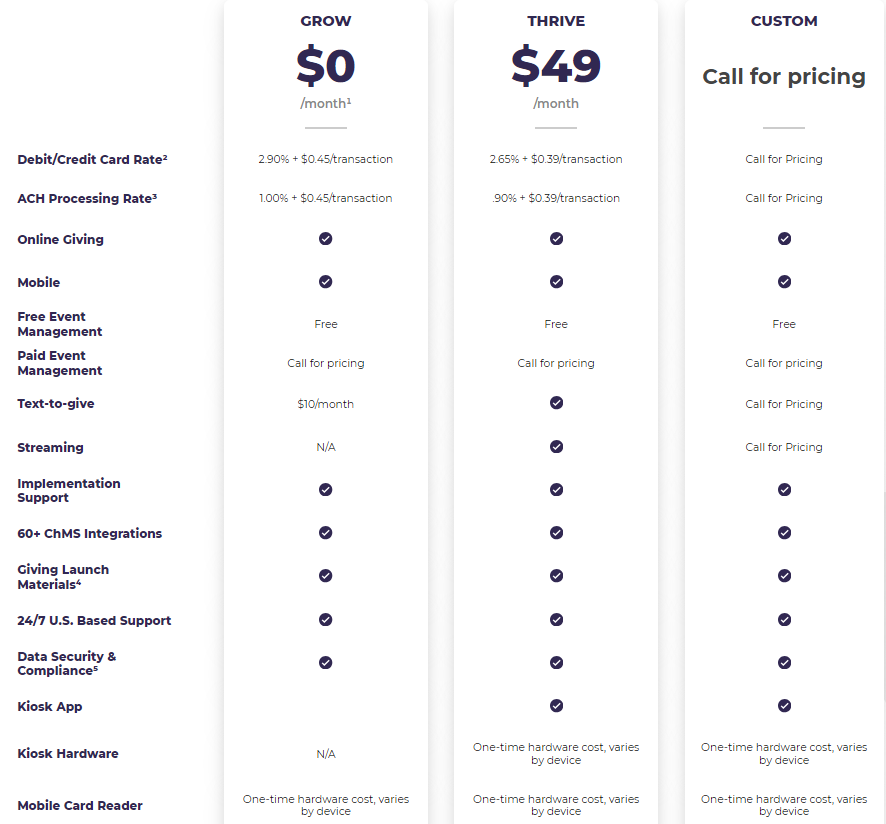Click Kiosk App checkmark in Thrive column
Viewport: 886px width, 824px height.
(556, 706)
